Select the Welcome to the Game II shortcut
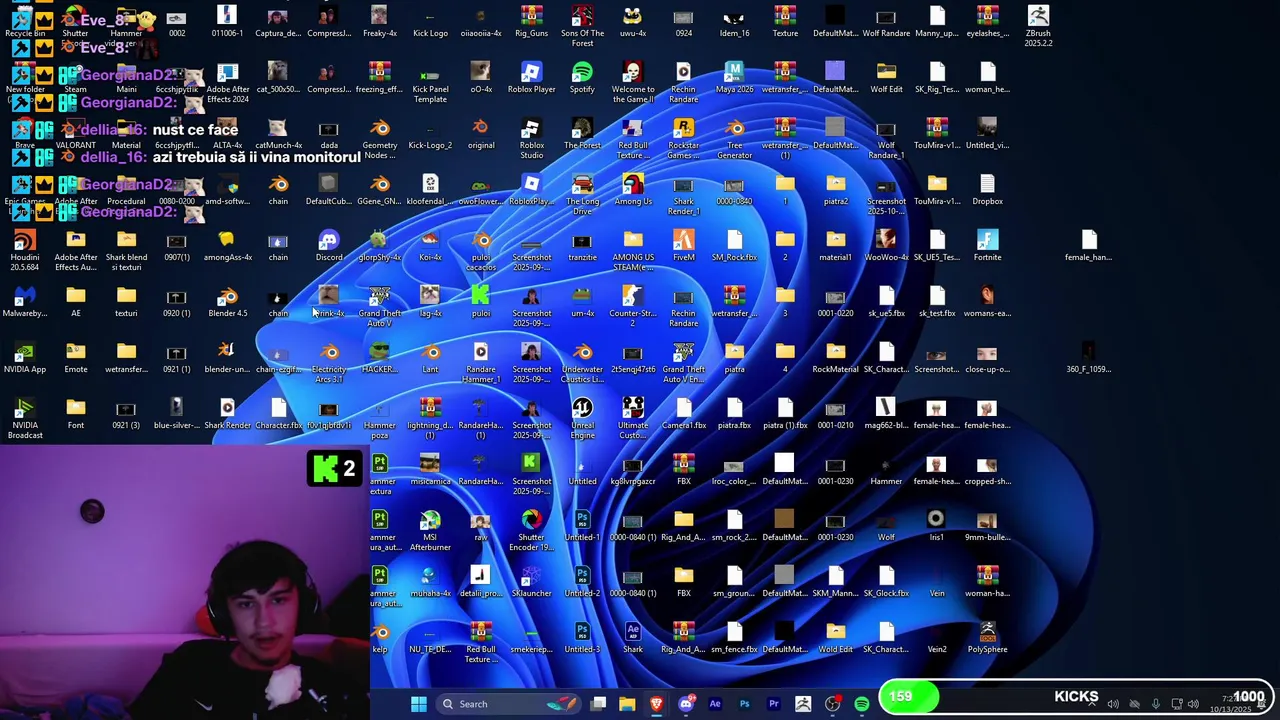This screenshot has height=720, width=1280. coord(632,83)
